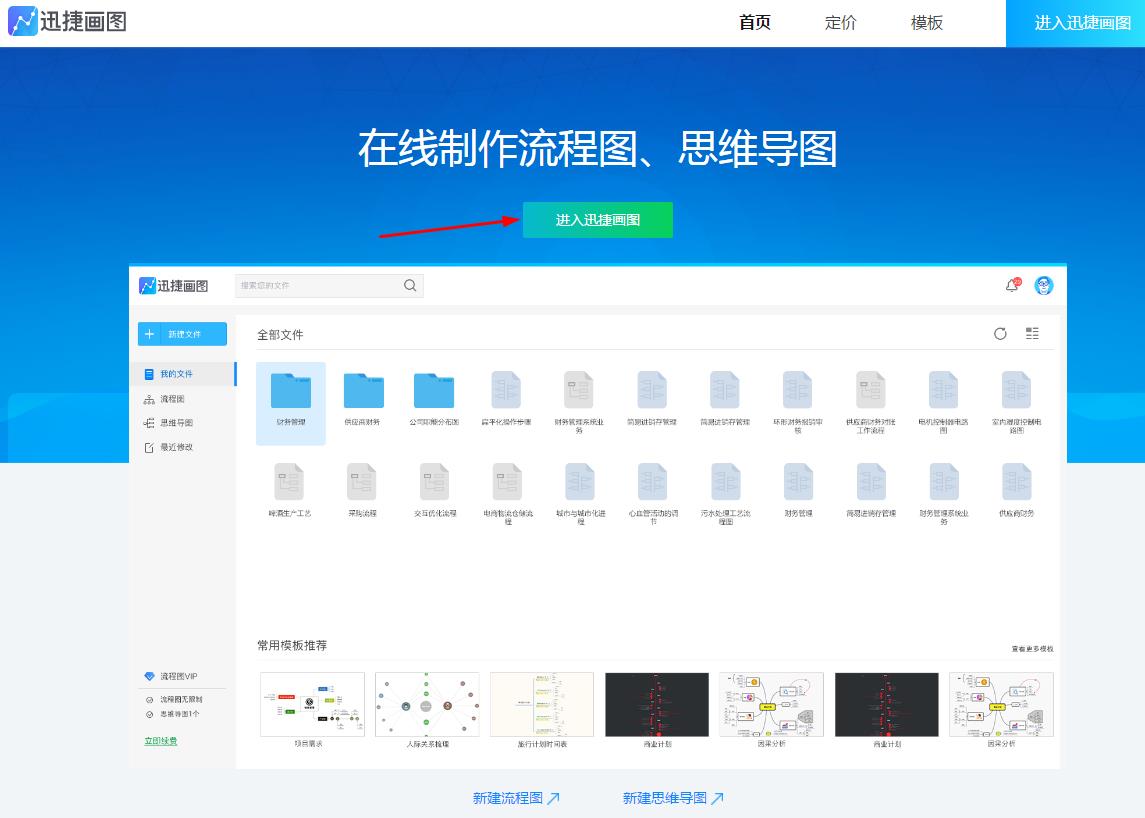This screenshot has height=818, width=1145.
Task: Follow the 新建思维导图 link
Action: click(x=673, y=798)
